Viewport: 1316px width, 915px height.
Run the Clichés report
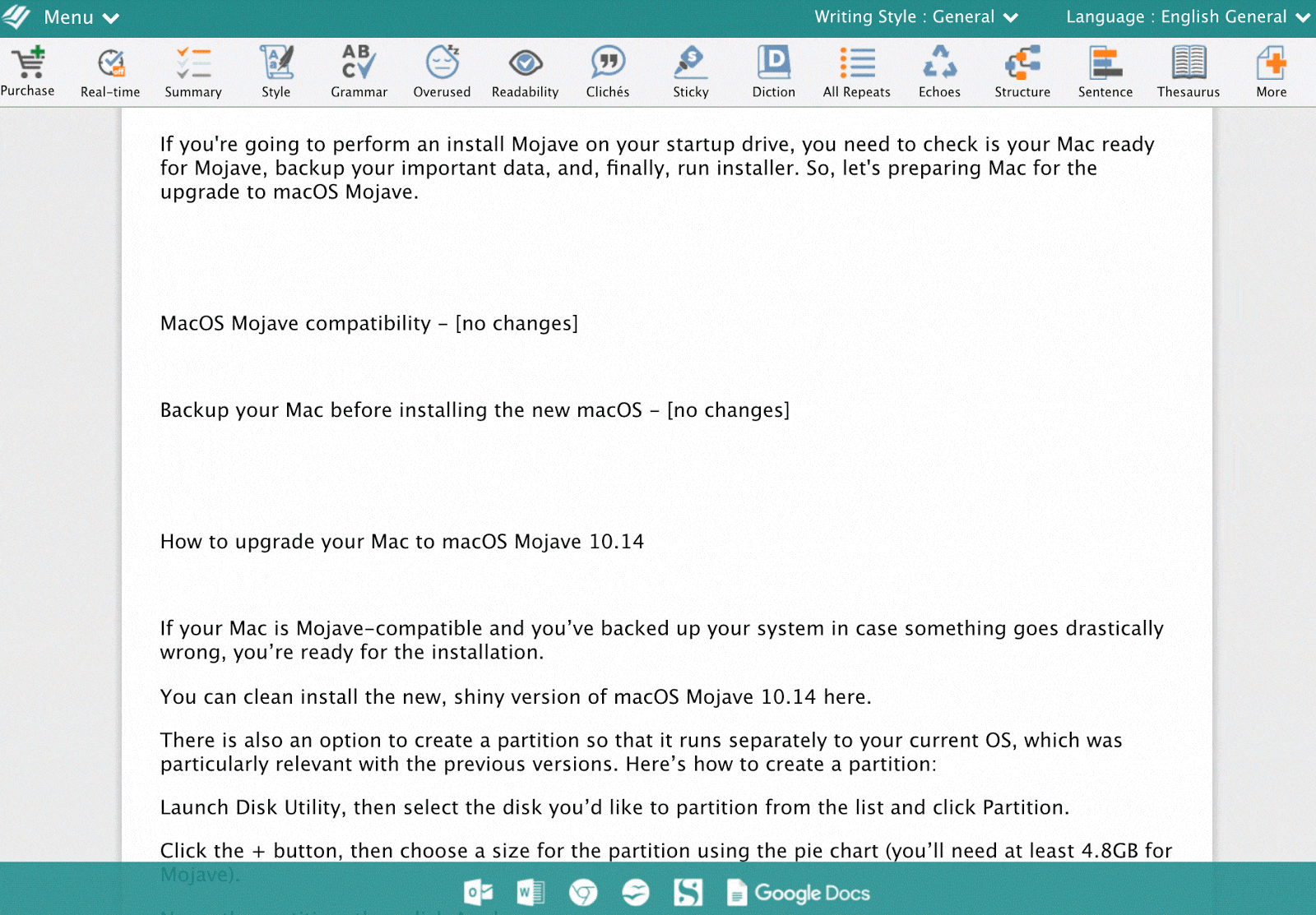click(x=608, y=72)
